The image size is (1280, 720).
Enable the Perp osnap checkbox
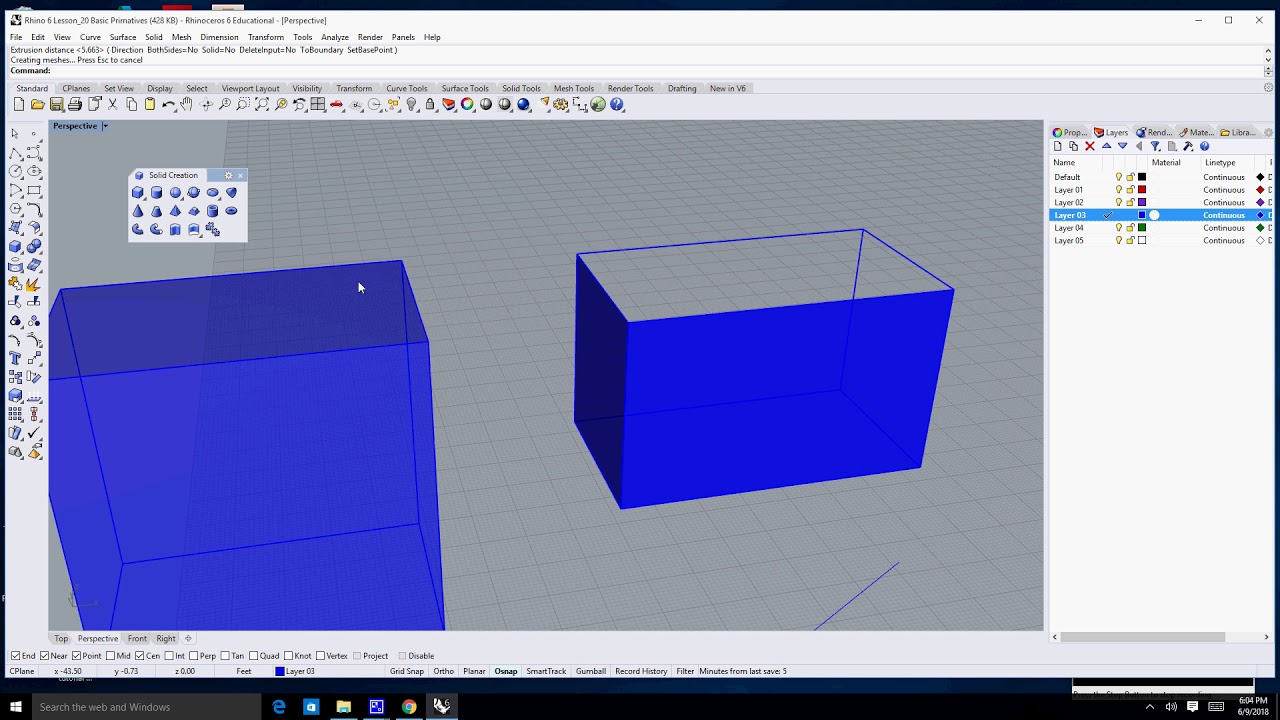point(195,656)
